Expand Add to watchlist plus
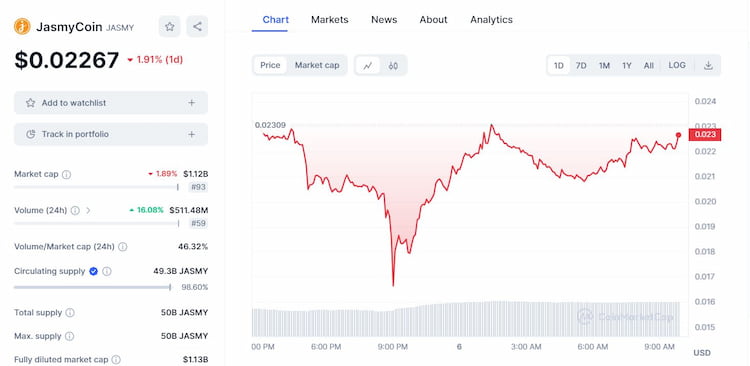This screenshot has height=366, width=750. click(191, 103)
